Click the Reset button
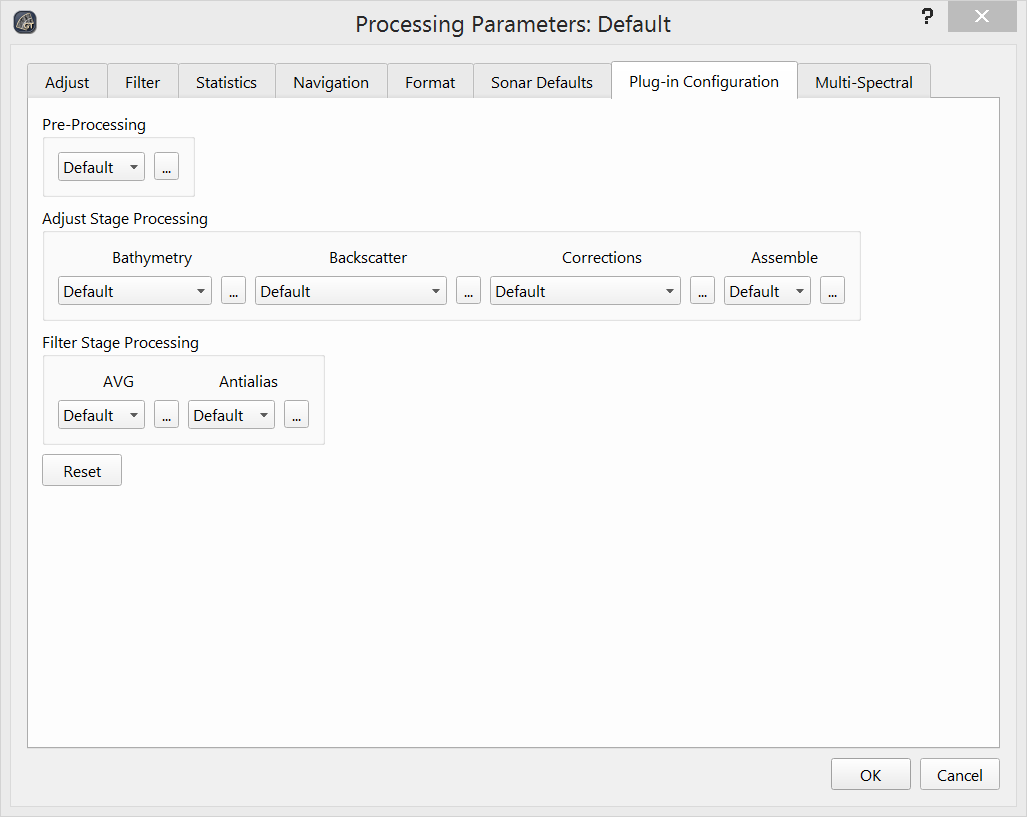 pyautogui.click(x=82, y=470)
